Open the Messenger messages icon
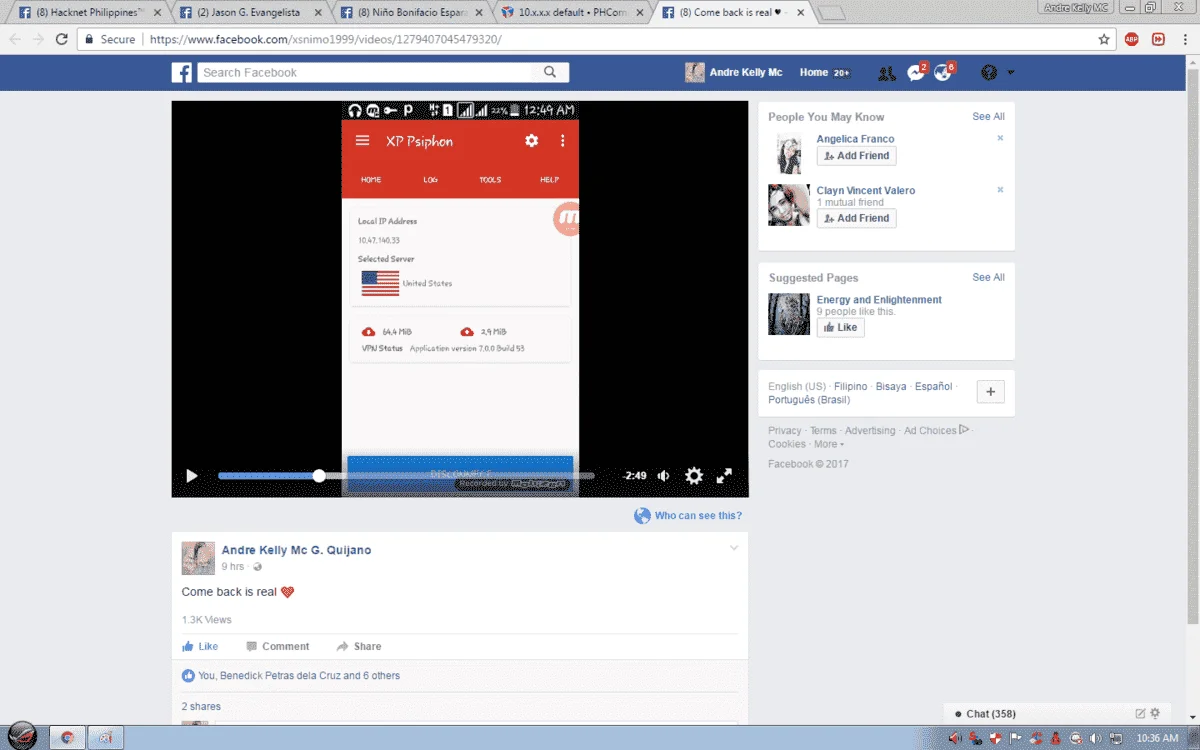 click(x=915, y=73)
